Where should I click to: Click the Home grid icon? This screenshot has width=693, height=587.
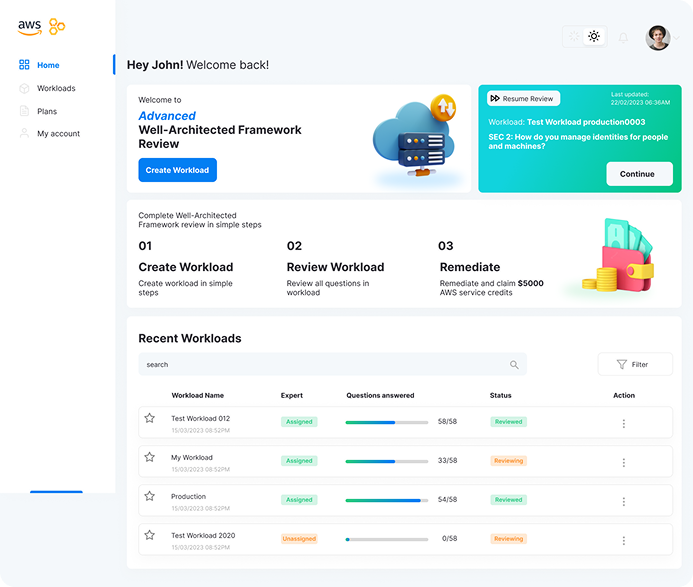pos(24,65)
